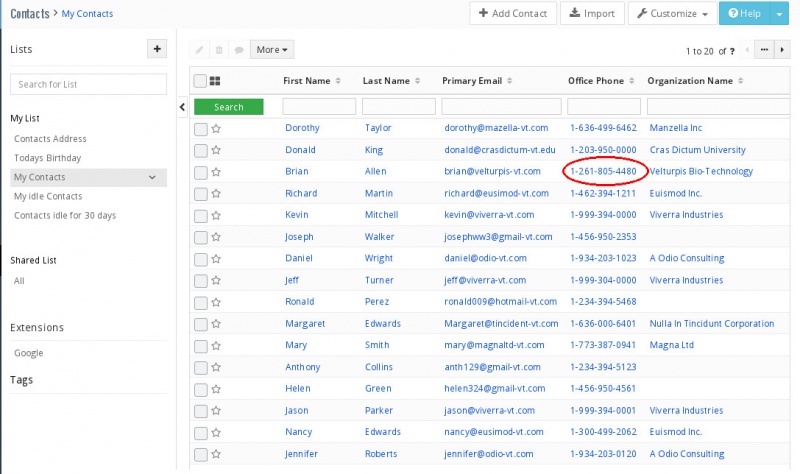Collapse the left sidebar with arrow handle
The height and width of the screenshot is (474, 800).
(x=182, y=107)
